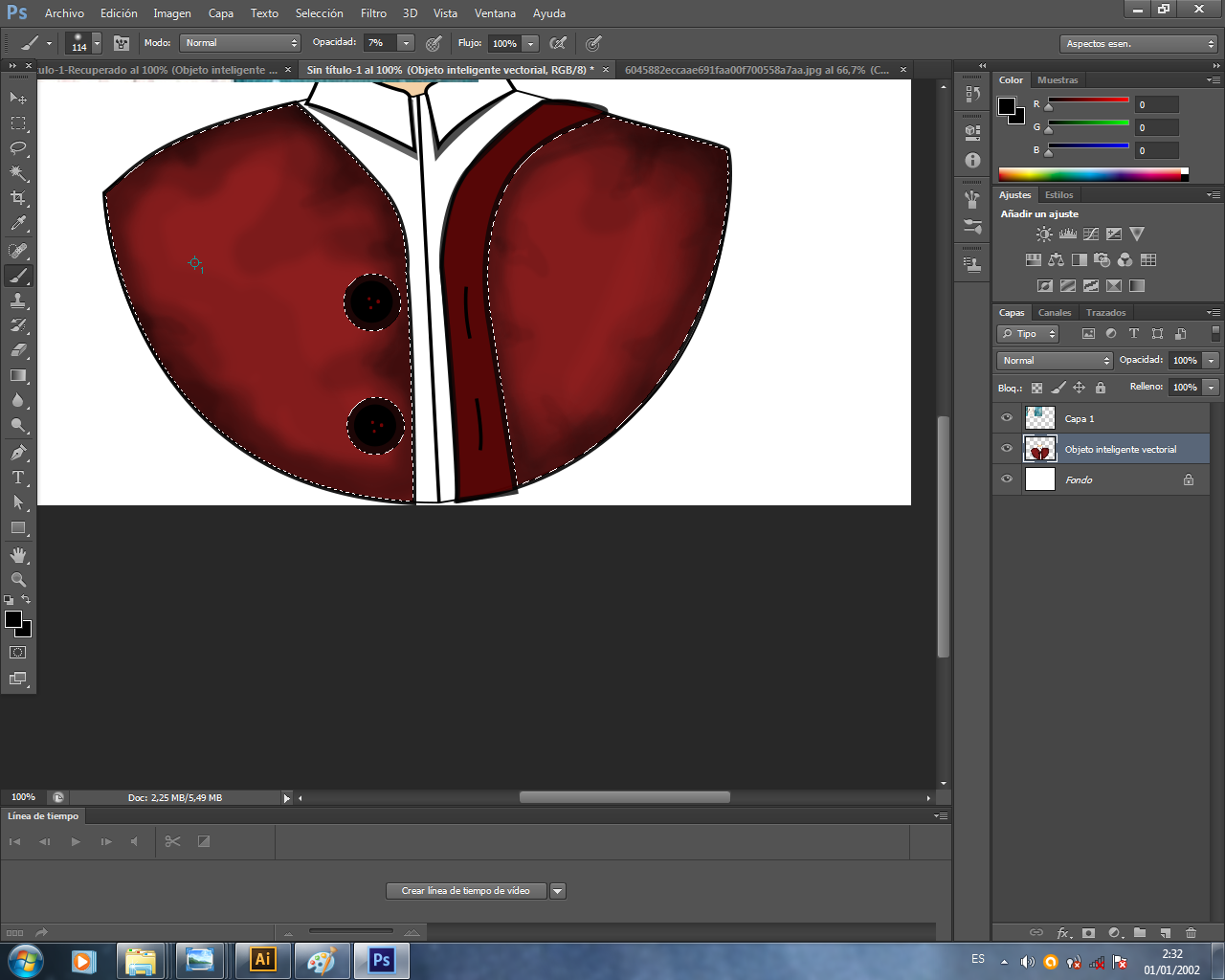1225x980 pixels.
Task: Open the Relleno dropdown arrow
Action: pyautogui.click(x=1212, y=388)
